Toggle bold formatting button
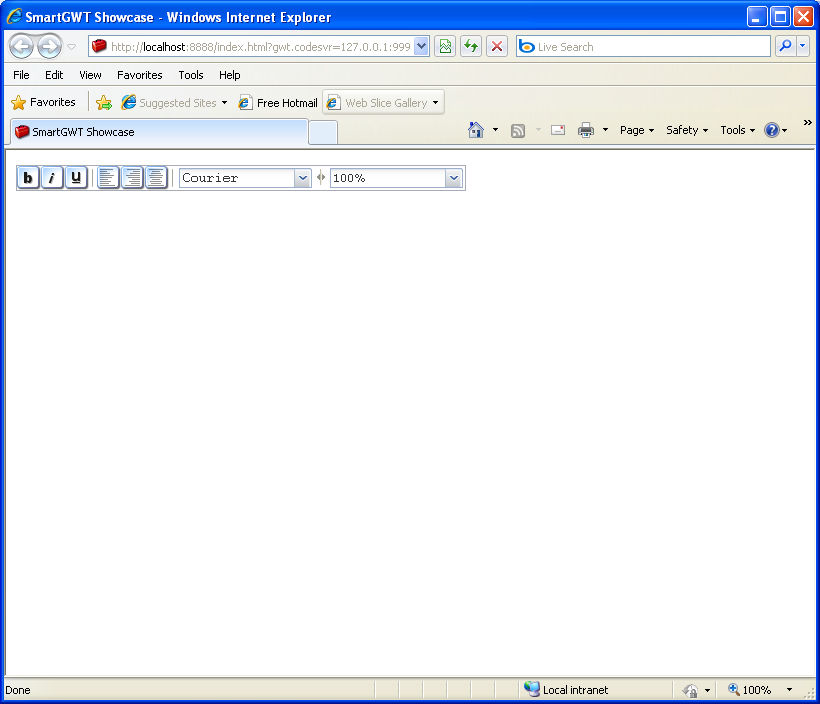 [x=28, y=178]
